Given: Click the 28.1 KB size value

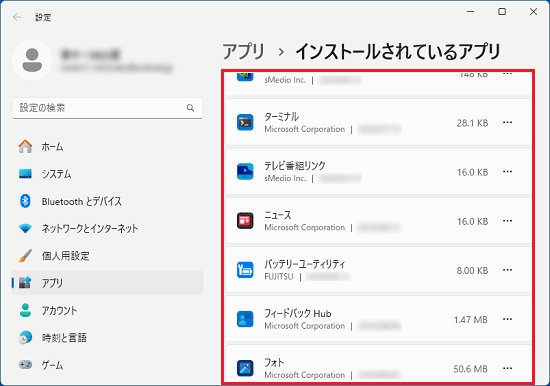Looking at the screenshot, I should pyautogui.click(x=472, y=123).
